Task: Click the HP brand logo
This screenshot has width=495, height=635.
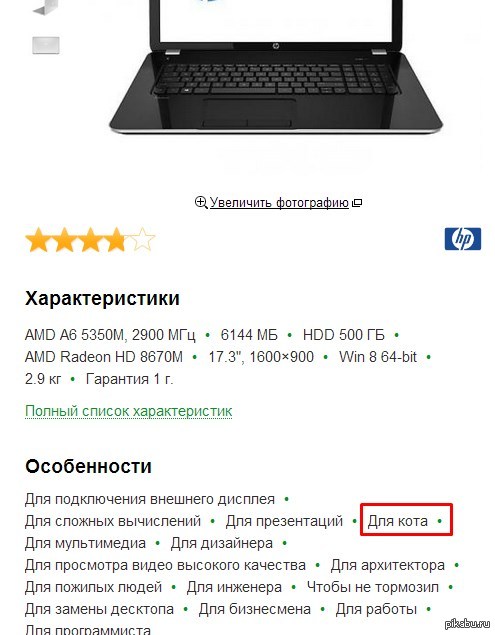Action: [463, 239]
